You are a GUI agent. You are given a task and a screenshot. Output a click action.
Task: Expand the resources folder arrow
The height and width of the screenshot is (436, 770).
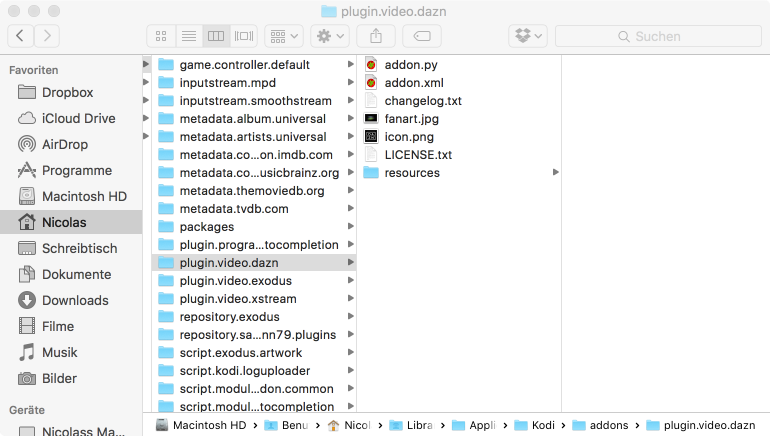[555, 172]
